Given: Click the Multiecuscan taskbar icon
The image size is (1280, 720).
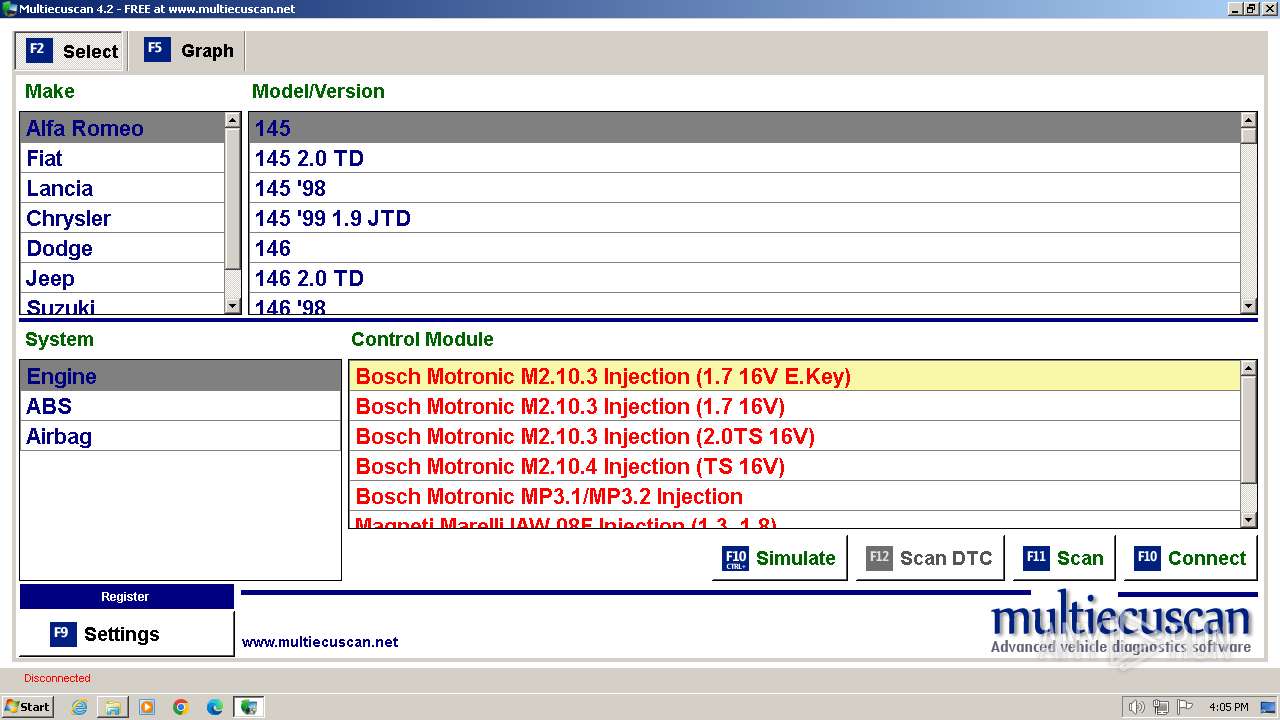Looking at the screenshot, I should (249, 707).
